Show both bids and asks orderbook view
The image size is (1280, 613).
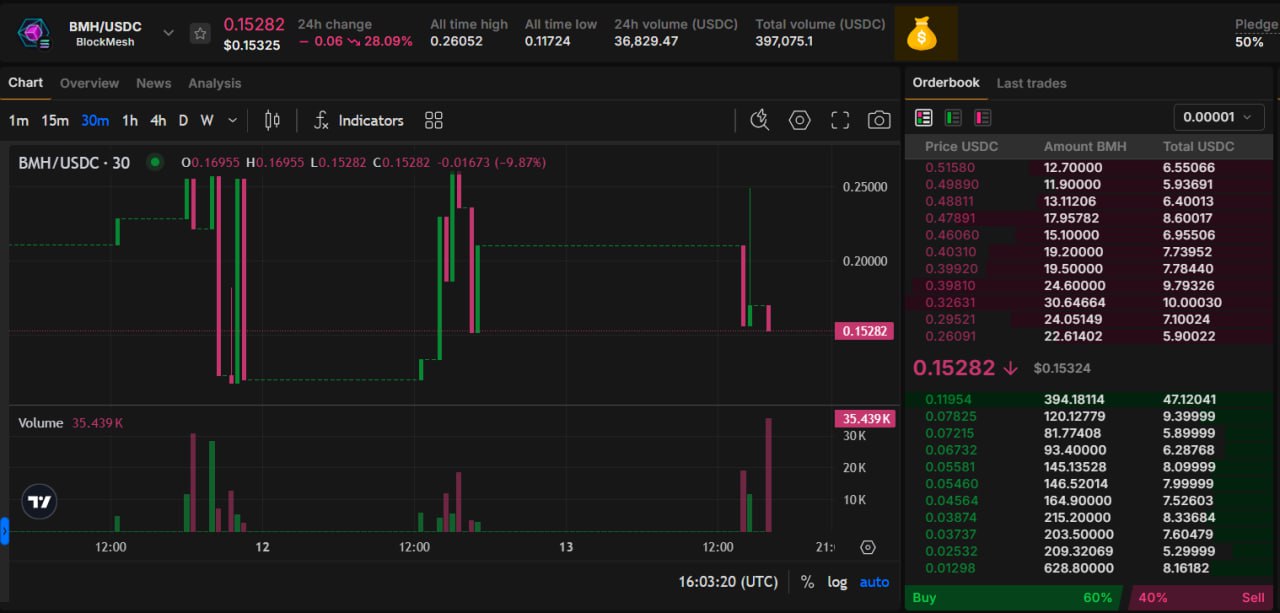click(924, 117)
